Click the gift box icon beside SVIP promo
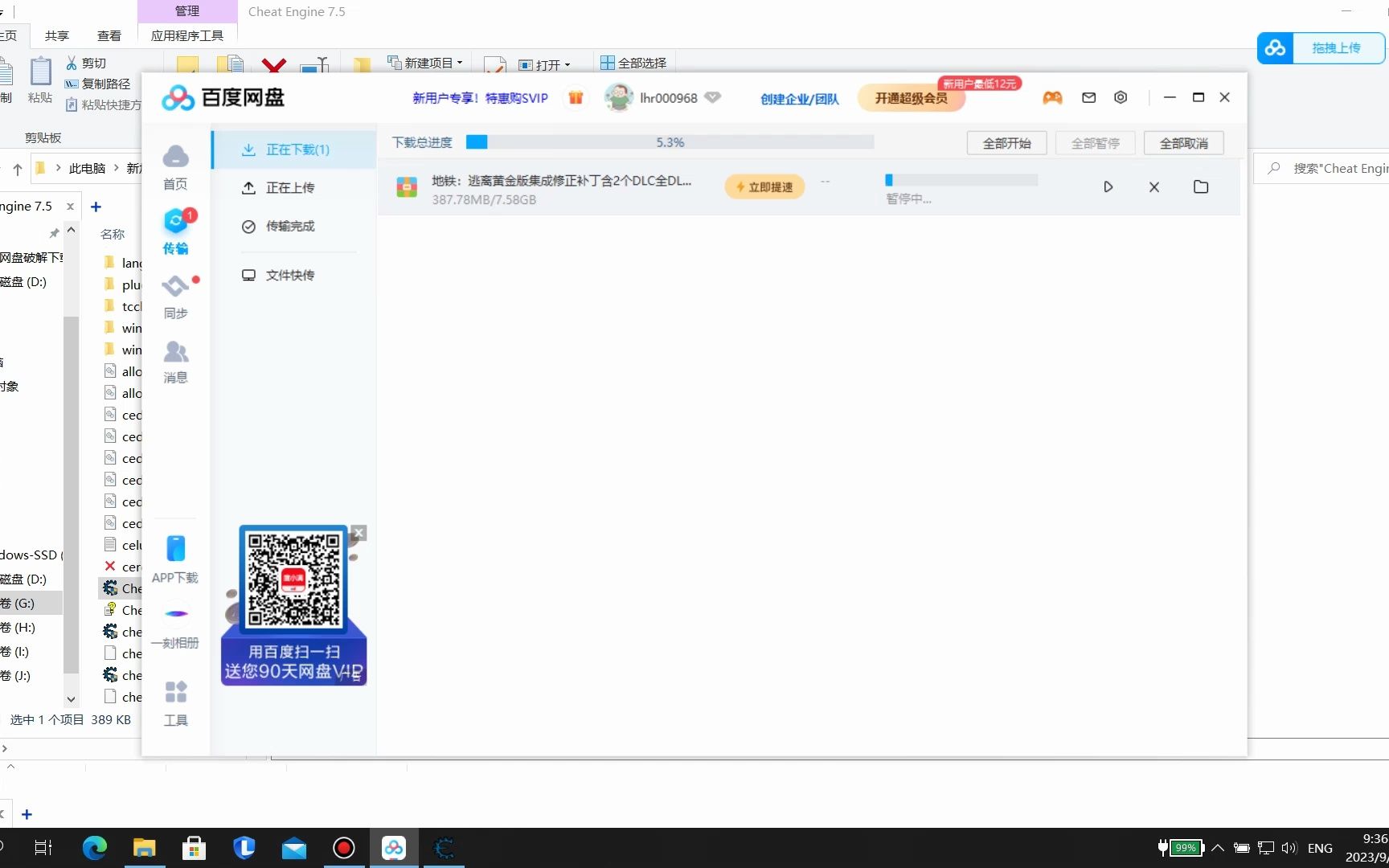1389x868 pixels. [x=576, y=98]
